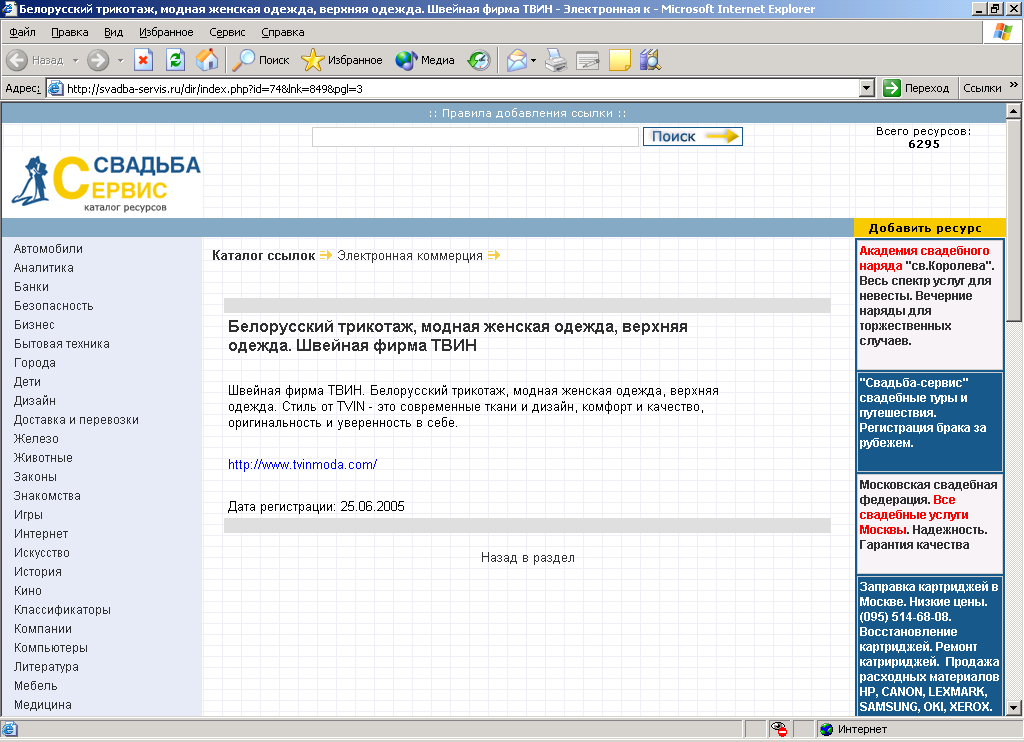Screen dimensions: 1024x742
Task: Open the Файл menu
Action: (22, 32)
